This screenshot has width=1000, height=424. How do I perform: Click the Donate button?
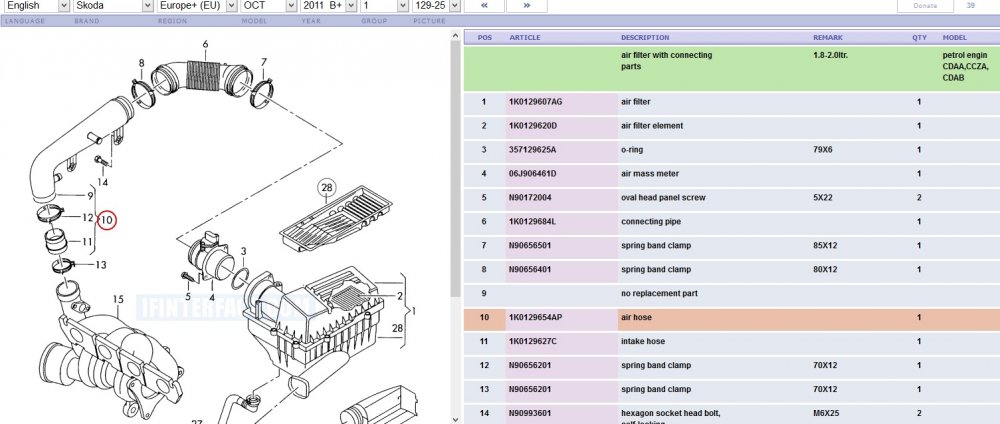click(x=925, y=6)
